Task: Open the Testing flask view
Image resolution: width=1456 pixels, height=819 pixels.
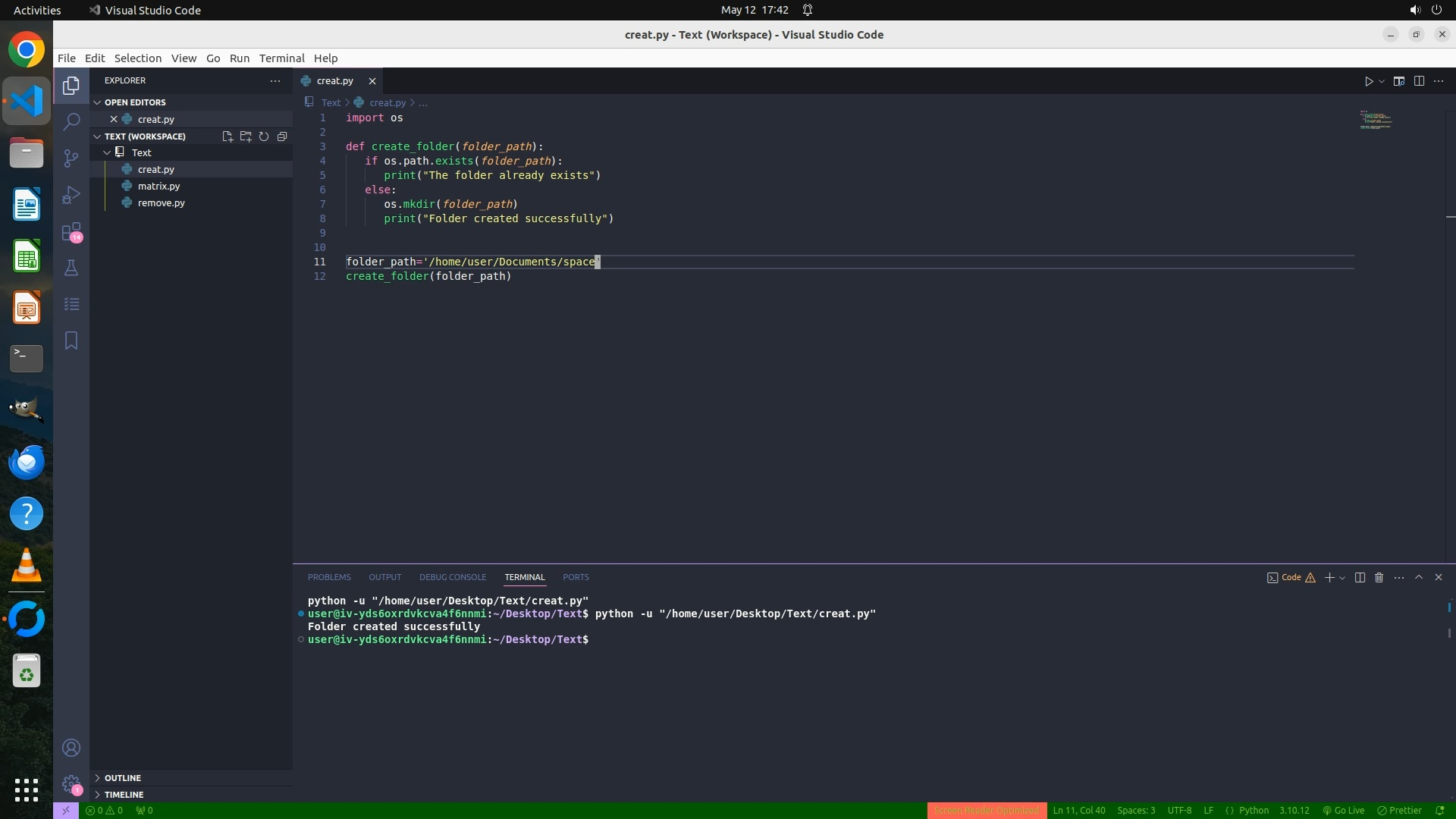Action: [71, 268]
